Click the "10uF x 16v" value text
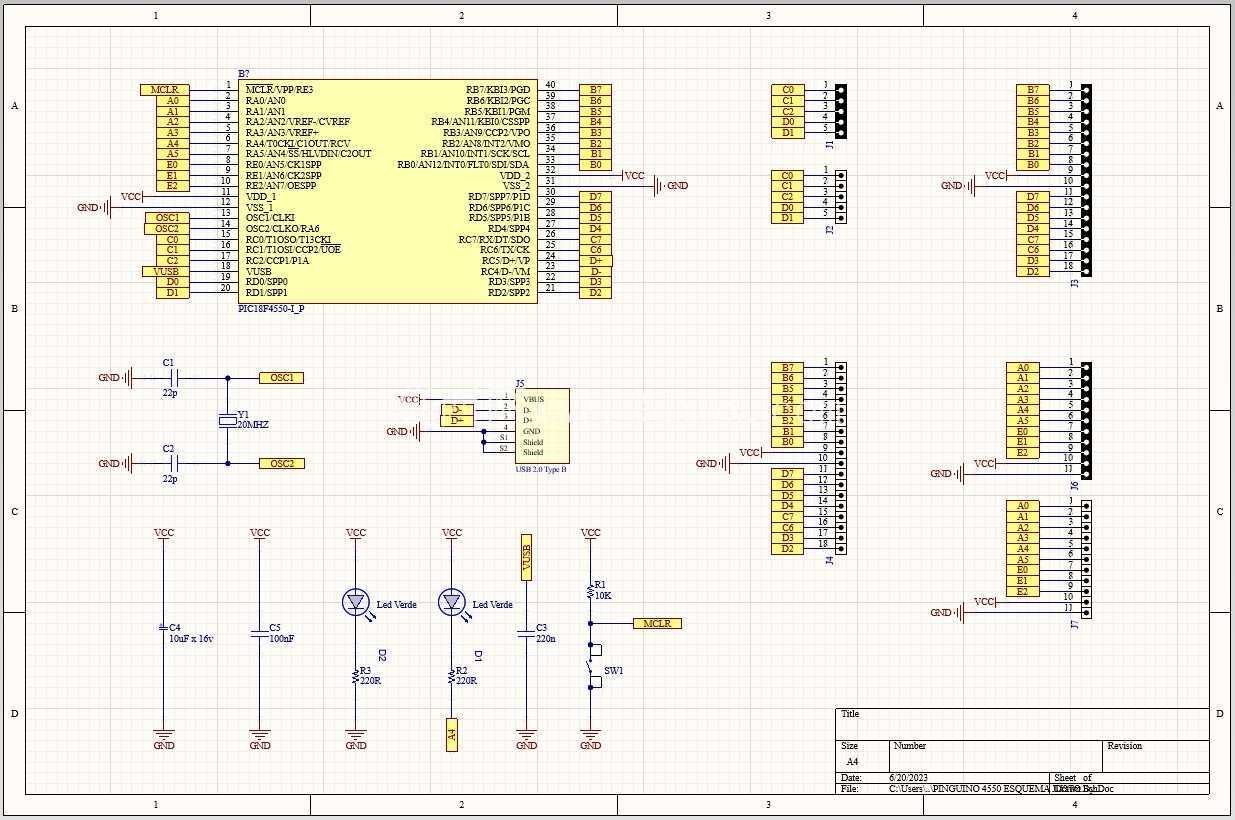The image size is (1235, 820). (x=191, y=638)
